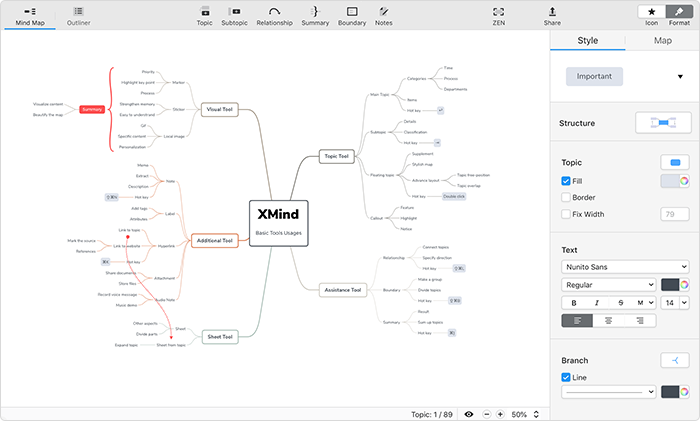The height and width of the screenshot is (421, 700).
Task: Select the Sheet Tool topic
Action: point(220,337)
